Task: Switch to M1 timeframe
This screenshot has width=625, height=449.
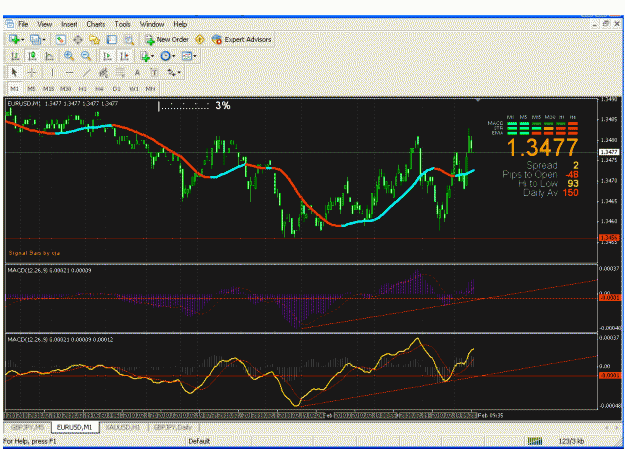Action: click(15, 89)
